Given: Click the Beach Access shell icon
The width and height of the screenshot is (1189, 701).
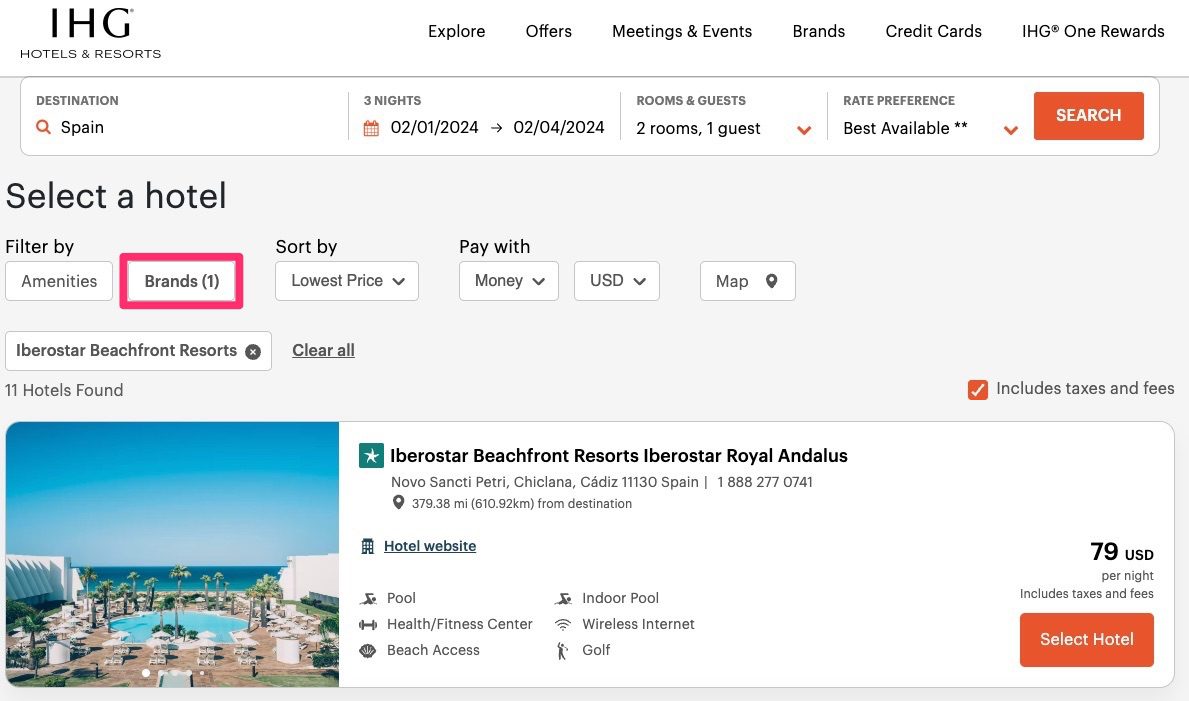Looking at the screenshot, I should pos(366,650).
